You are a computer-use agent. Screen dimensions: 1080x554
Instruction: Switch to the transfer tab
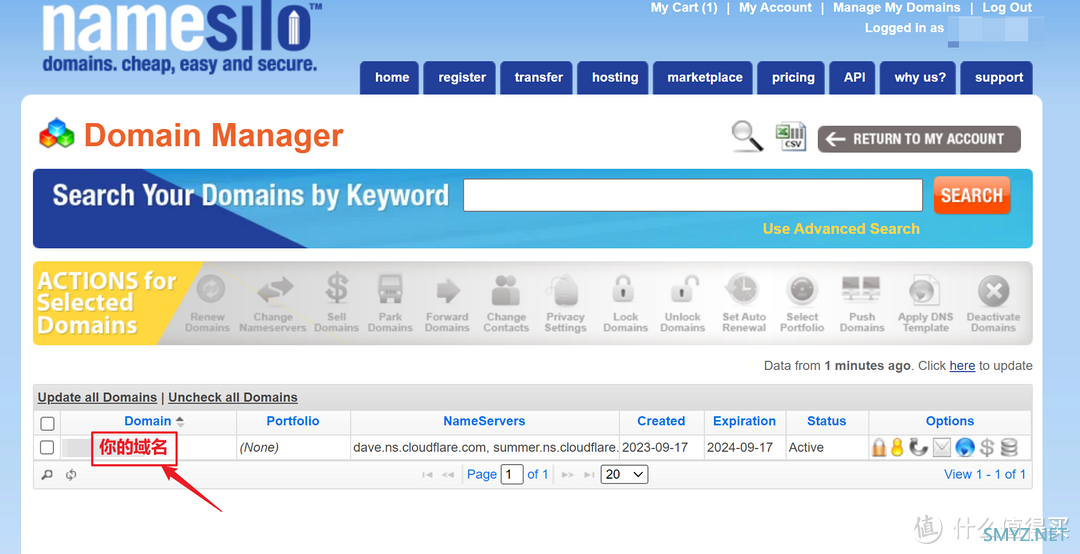coord(536,78)
